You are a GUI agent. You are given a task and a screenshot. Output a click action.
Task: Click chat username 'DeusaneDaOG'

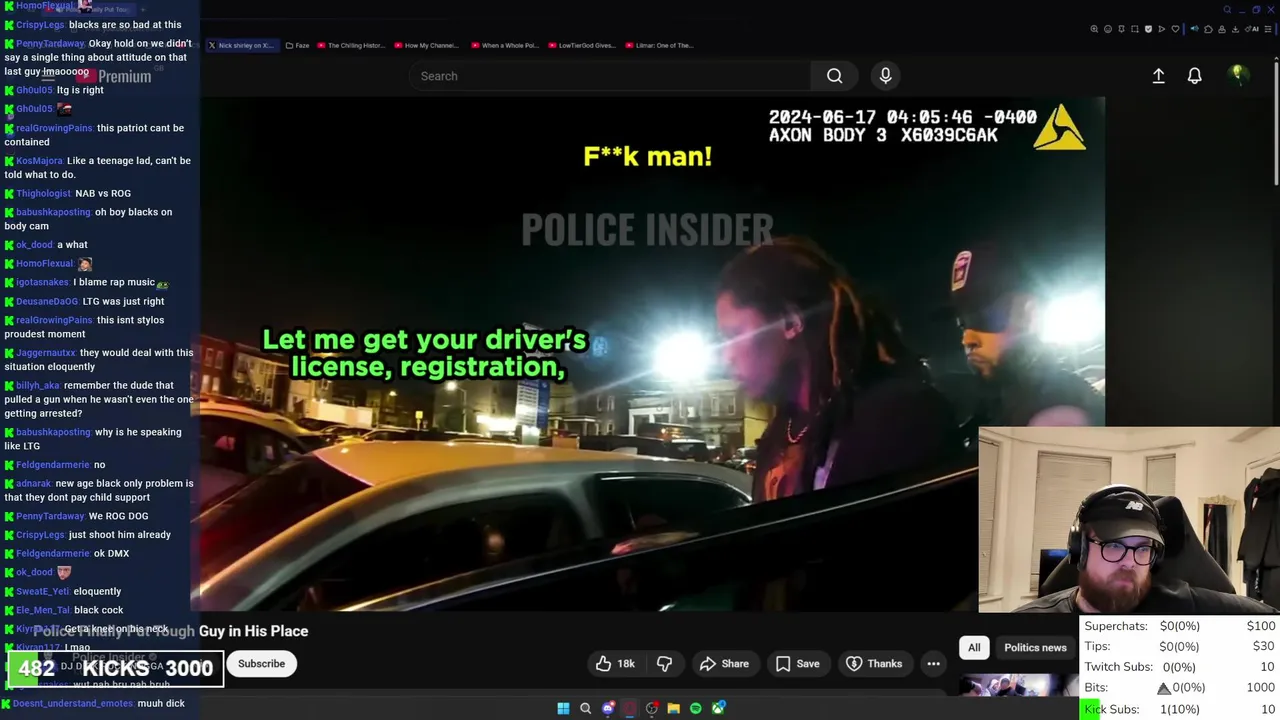coord(47,301)
